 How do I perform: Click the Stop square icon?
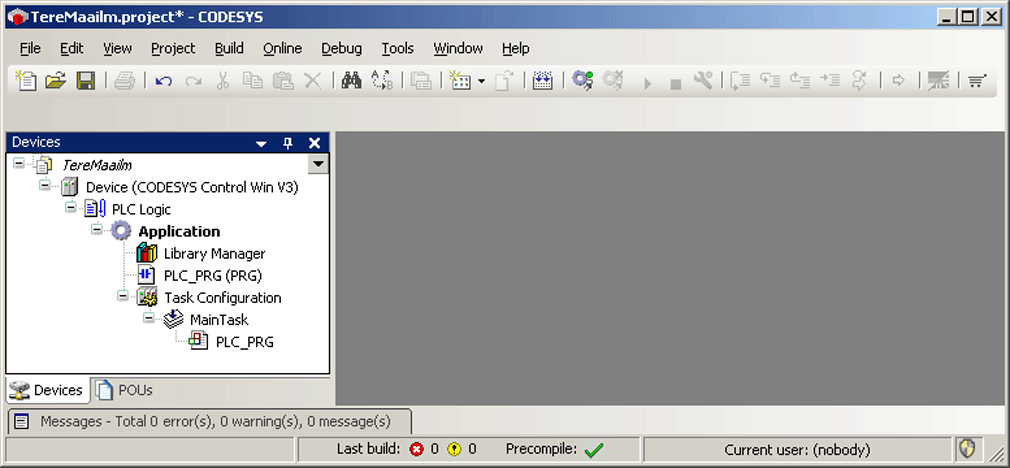coord(675,84)
